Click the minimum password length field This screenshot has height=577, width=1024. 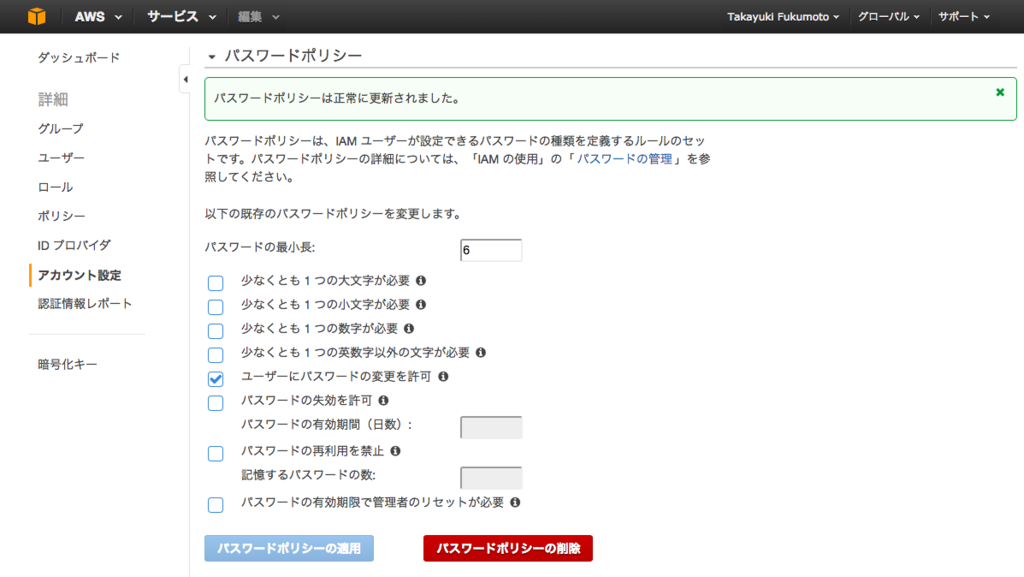point(491,250)
